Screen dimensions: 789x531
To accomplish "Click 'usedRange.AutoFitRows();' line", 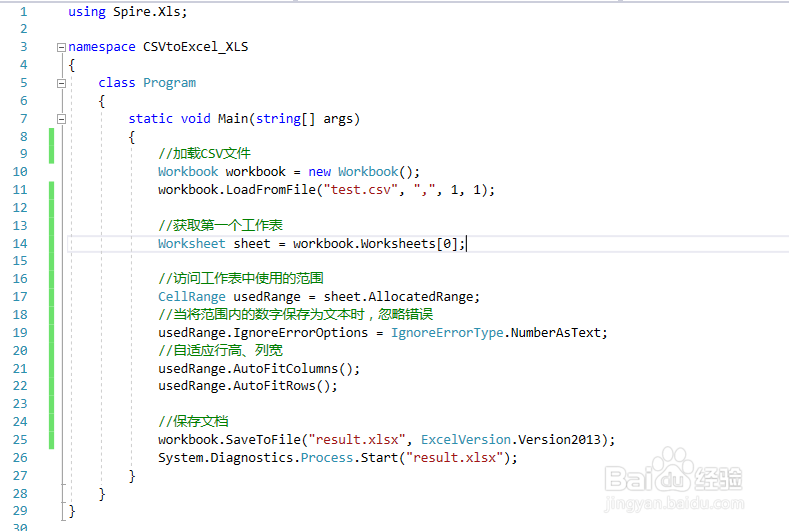I will coord(248,386).
